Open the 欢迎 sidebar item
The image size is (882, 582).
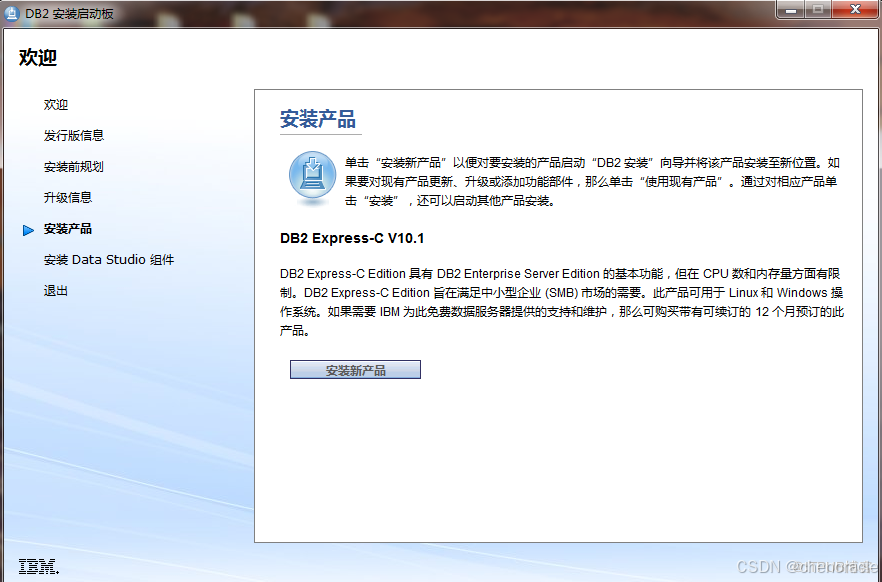tap(56, 105)
